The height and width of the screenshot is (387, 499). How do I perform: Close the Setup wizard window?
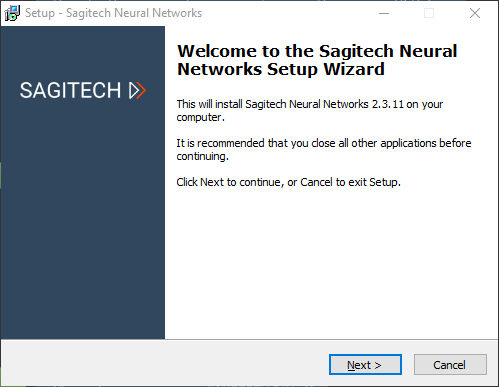click(475, 13)
